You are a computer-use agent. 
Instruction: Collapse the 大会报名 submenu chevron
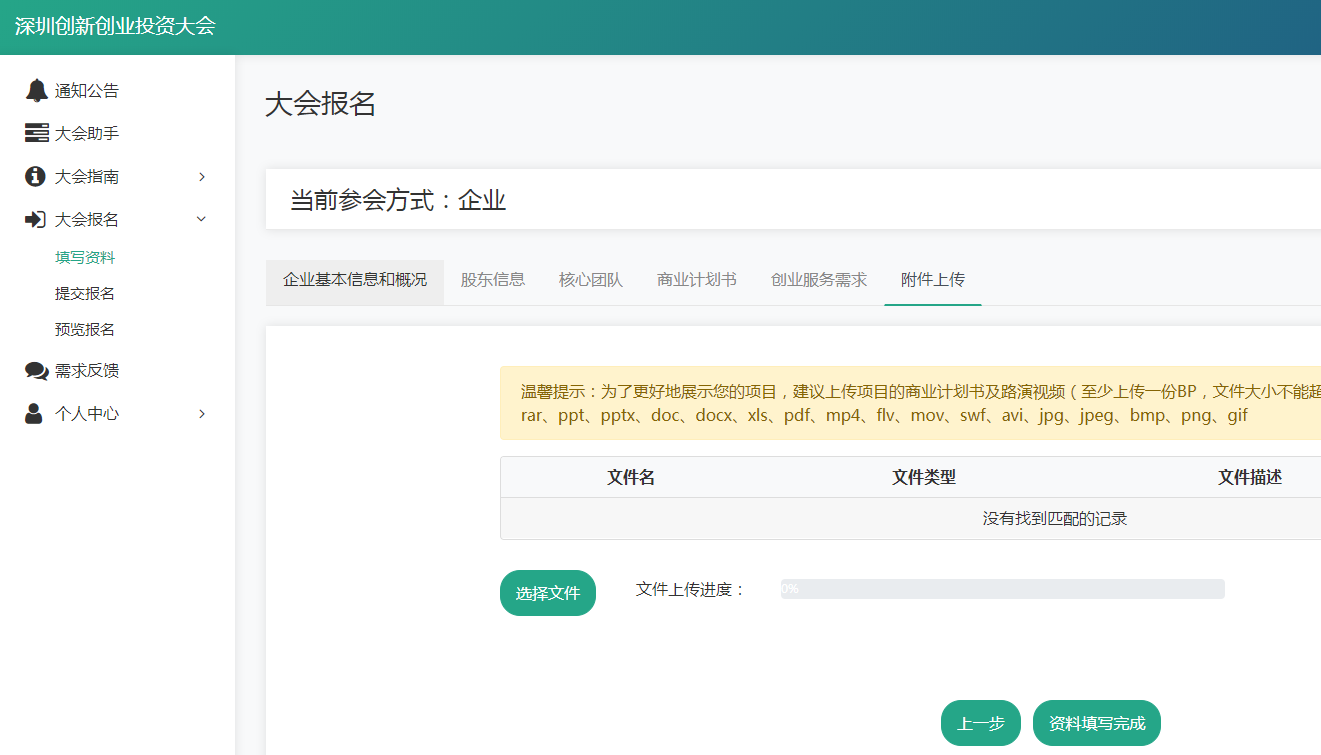(x=202, y=219)
